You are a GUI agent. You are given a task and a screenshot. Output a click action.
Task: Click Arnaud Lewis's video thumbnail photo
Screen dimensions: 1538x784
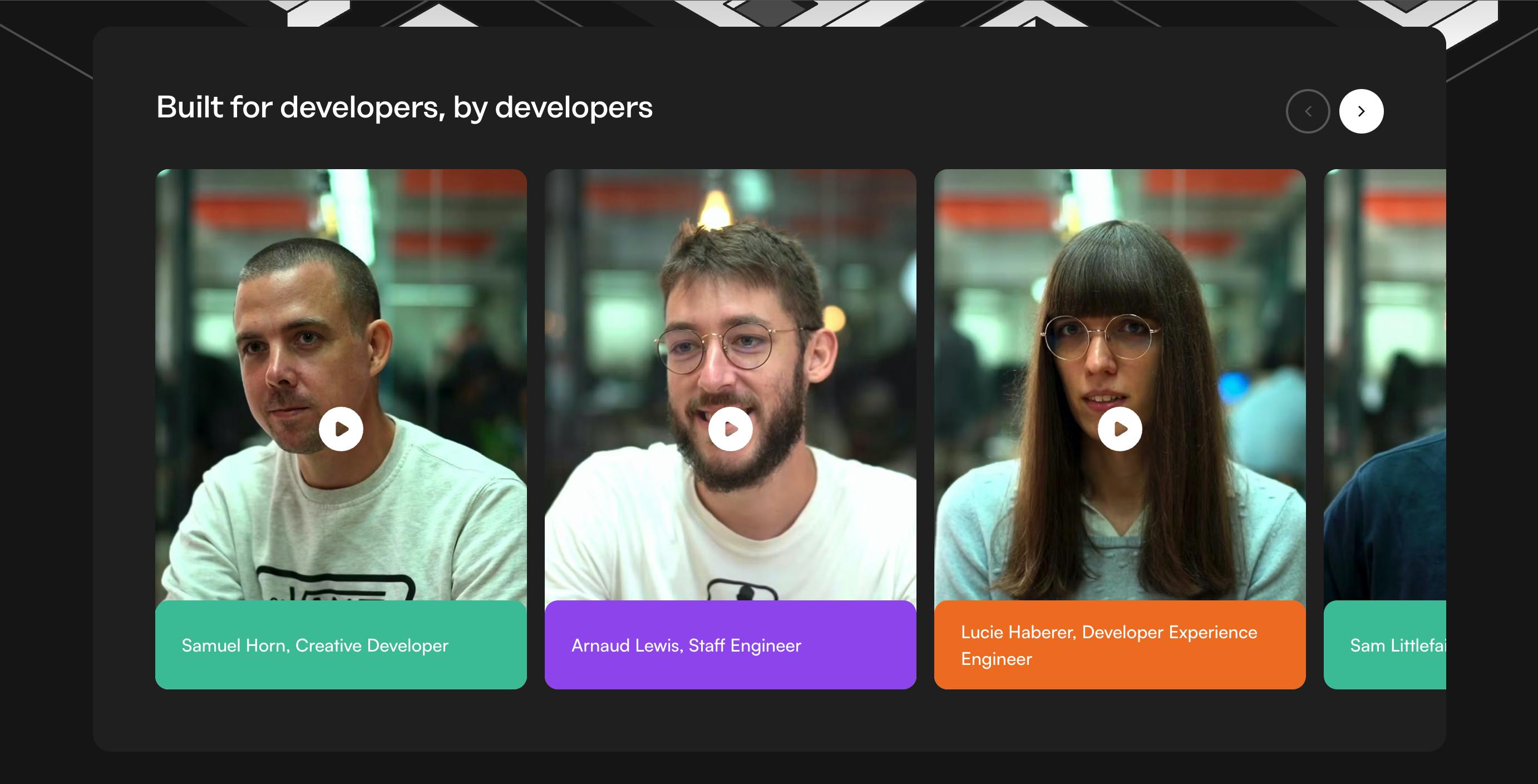[x=730, y=287]
